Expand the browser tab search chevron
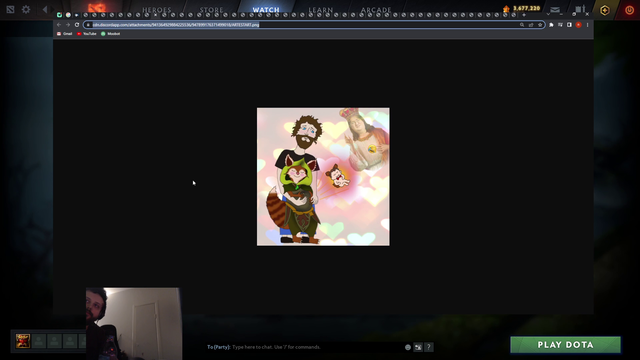 [x=548, y=15]
